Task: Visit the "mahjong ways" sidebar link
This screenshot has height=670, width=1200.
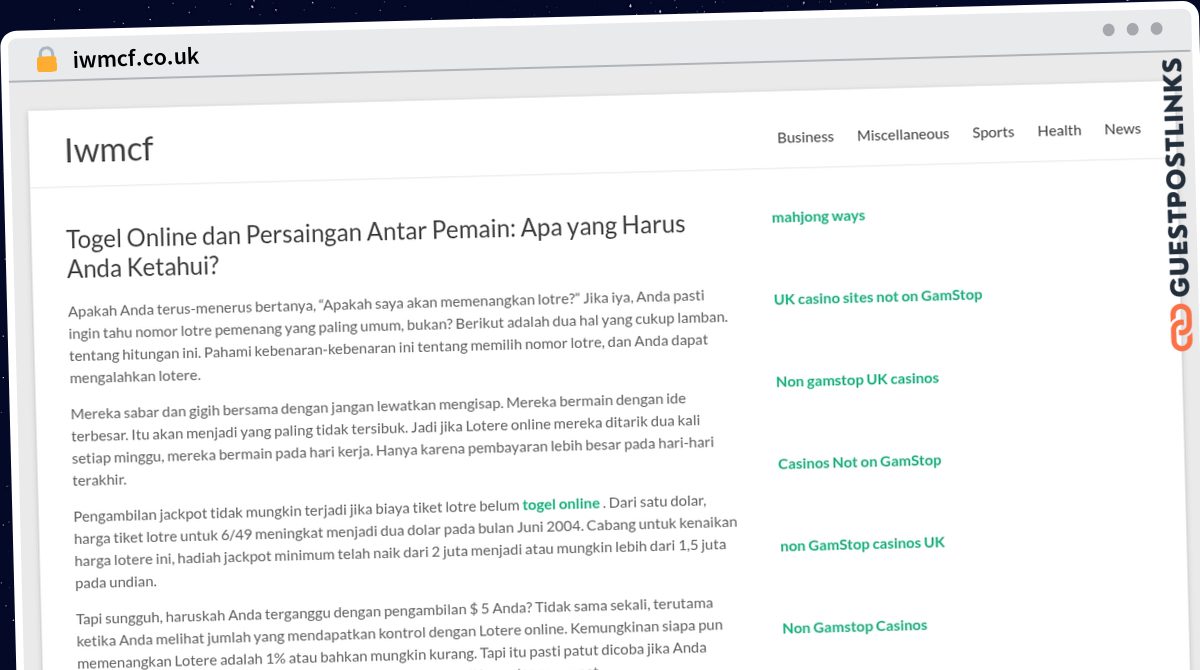Action: point(818,216)
